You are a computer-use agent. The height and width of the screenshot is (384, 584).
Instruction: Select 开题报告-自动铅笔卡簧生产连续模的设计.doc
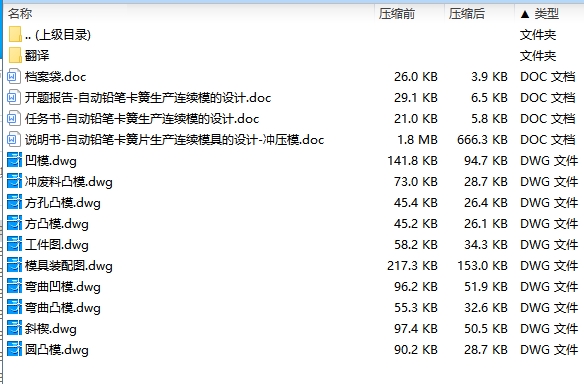coord(148,98)
